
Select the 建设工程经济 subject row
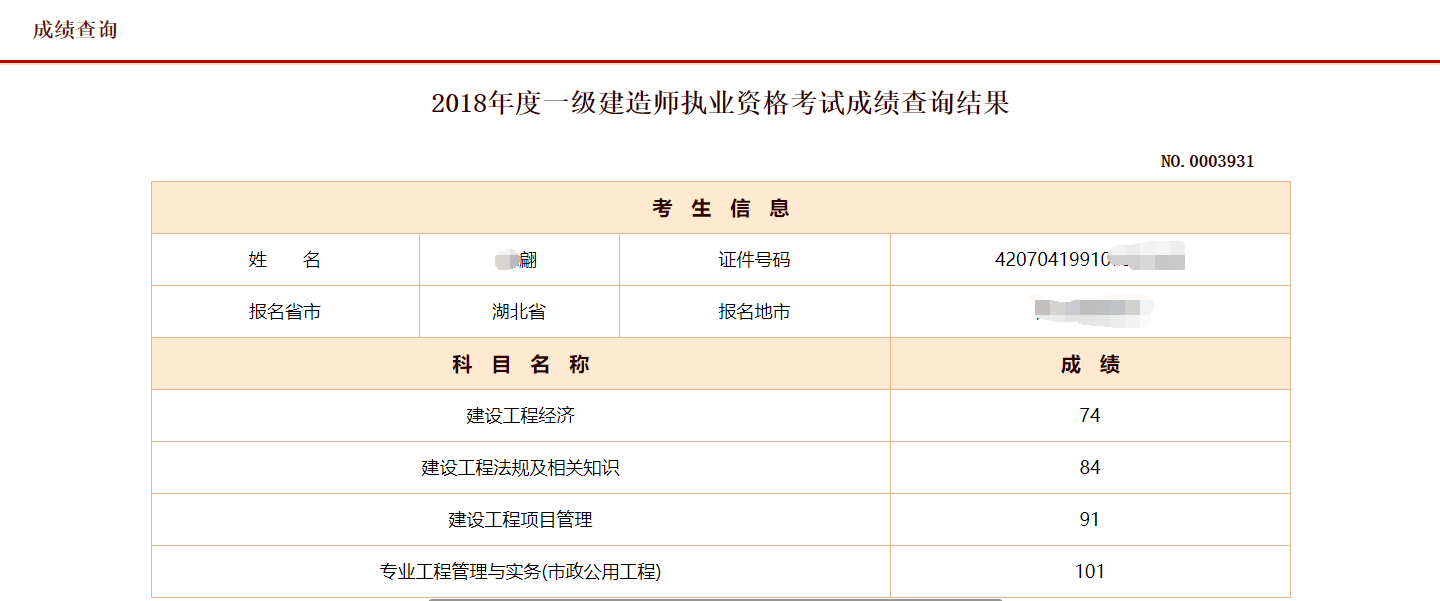[x=521, y=416]
